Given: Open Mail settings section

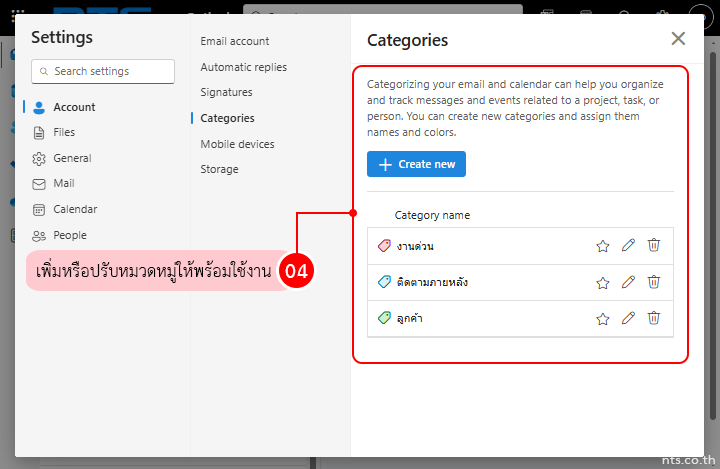Looking at the screenshot, I should [64, 184].
